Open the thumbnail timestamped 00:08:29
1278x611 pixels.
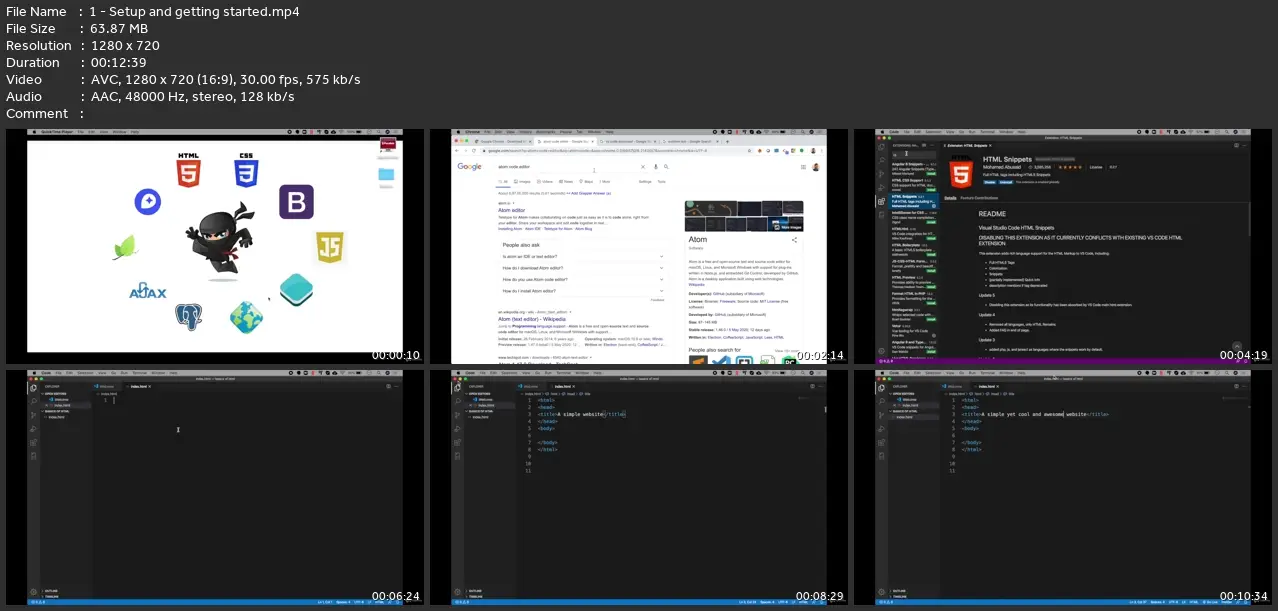pyautogui.click(x=639, y=487)
